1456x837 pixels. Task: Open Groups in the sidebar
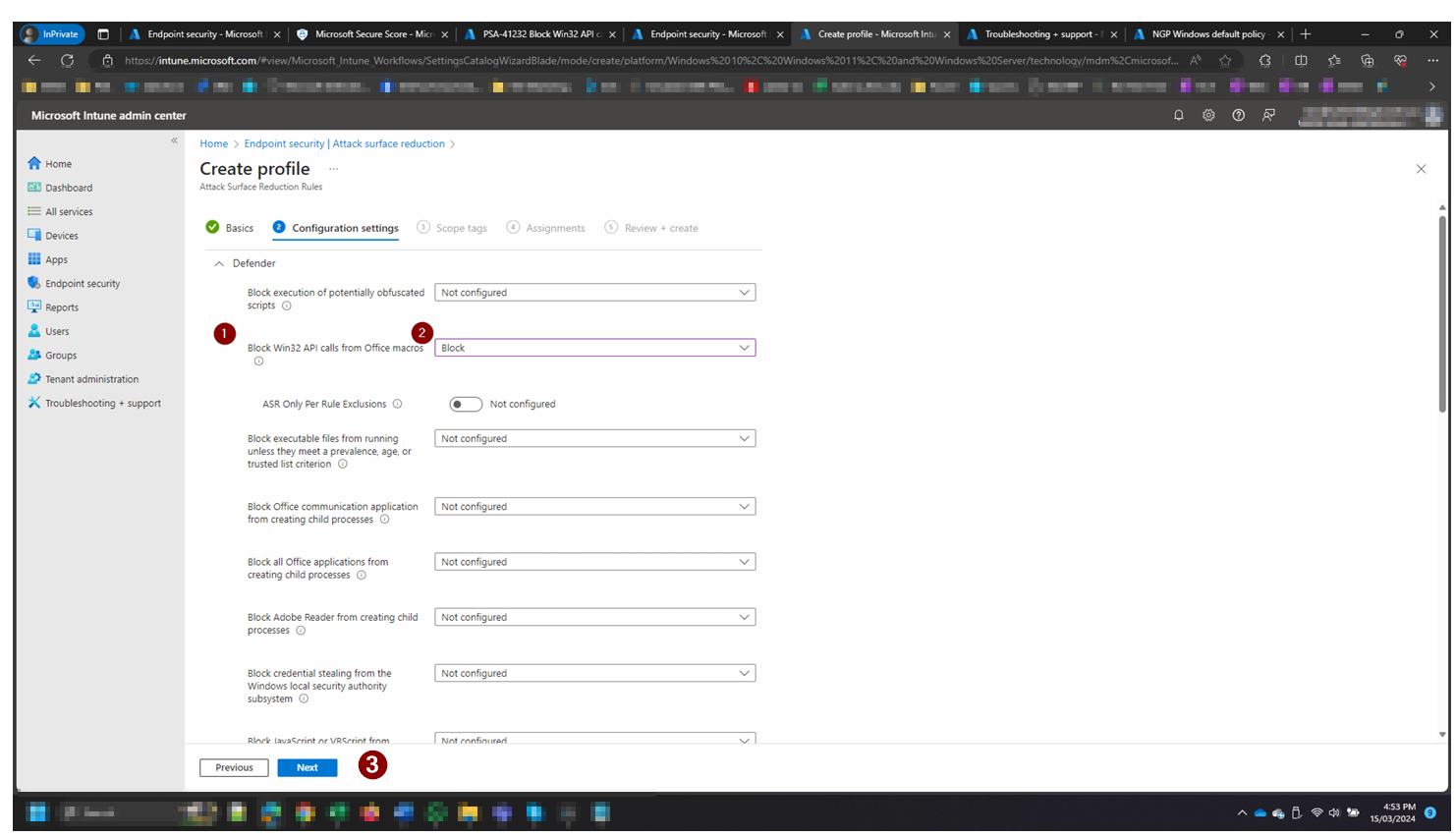pyautogui.click(x=52, y=355)
